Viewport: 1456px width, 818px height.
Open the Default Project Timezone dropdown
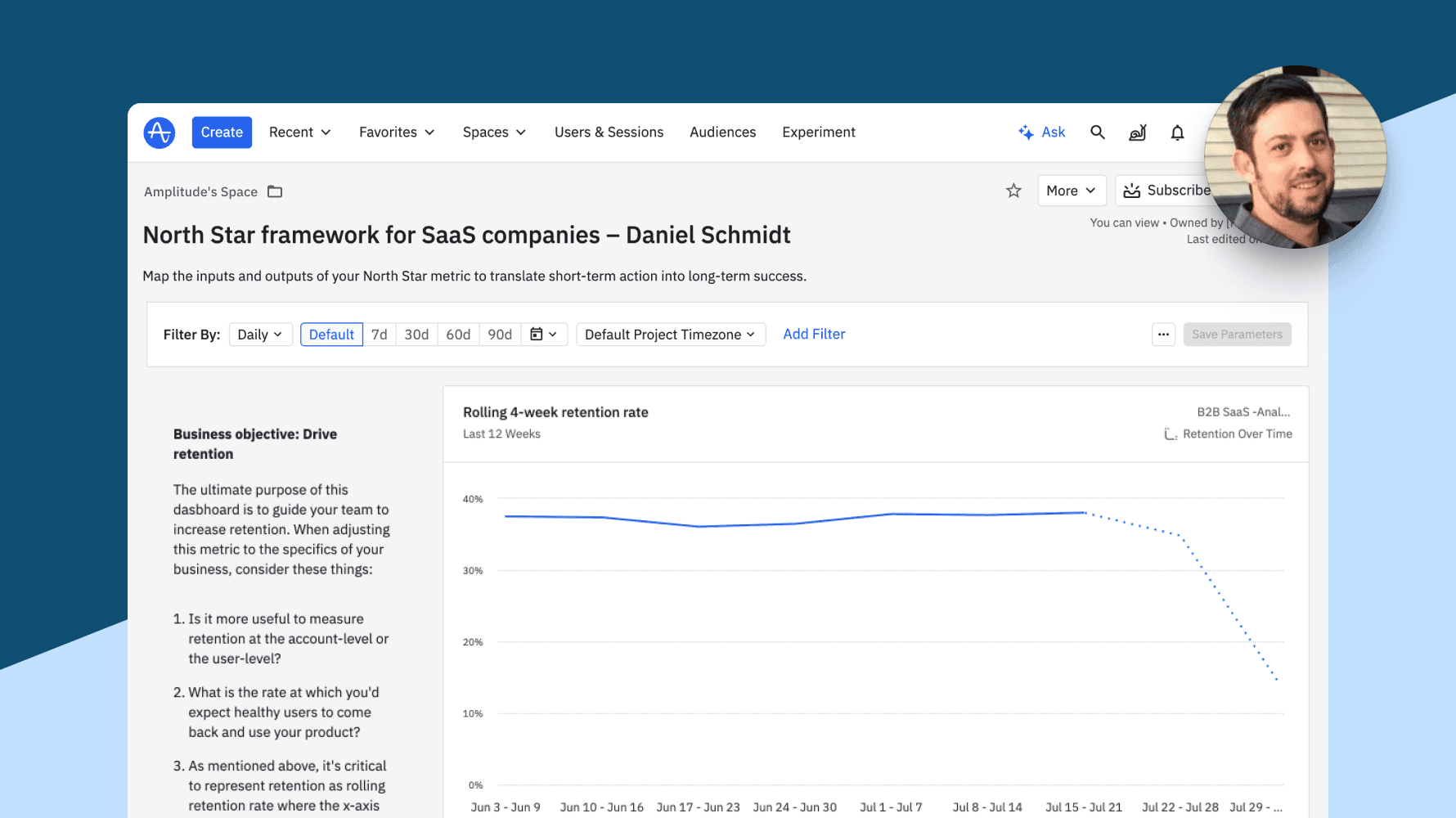[x=670, y=335]
